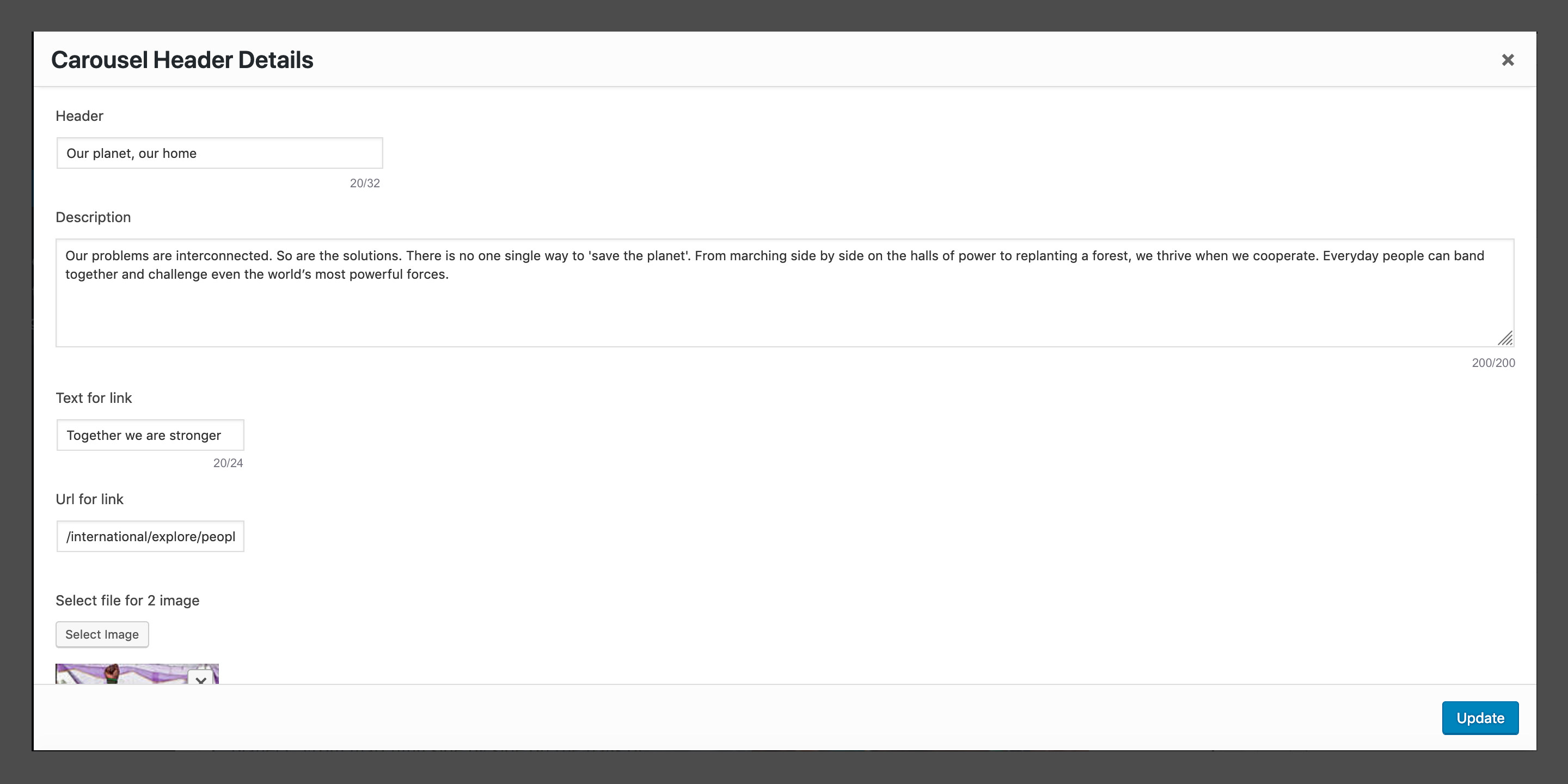
Task: Click the Url for link label
Action: coord(89,499)
